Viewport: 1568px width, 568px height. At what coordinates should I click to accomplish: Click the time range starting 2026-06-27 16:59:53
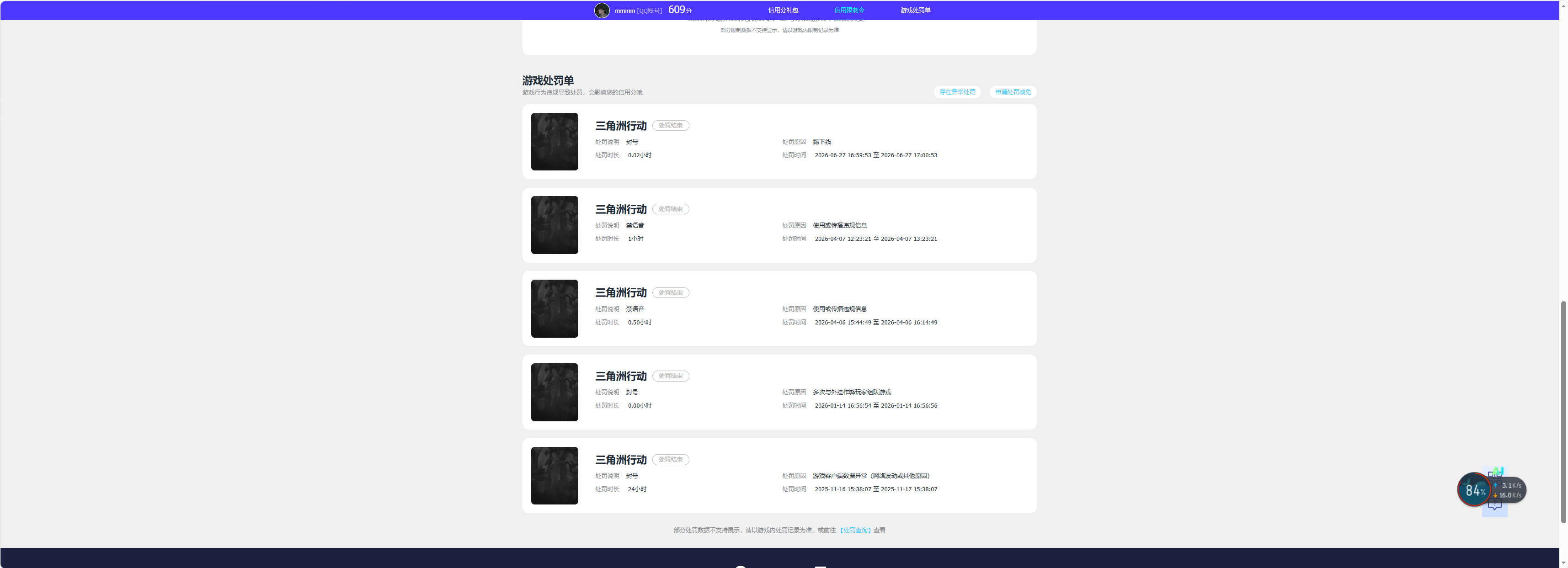click(x=876, y=155)
